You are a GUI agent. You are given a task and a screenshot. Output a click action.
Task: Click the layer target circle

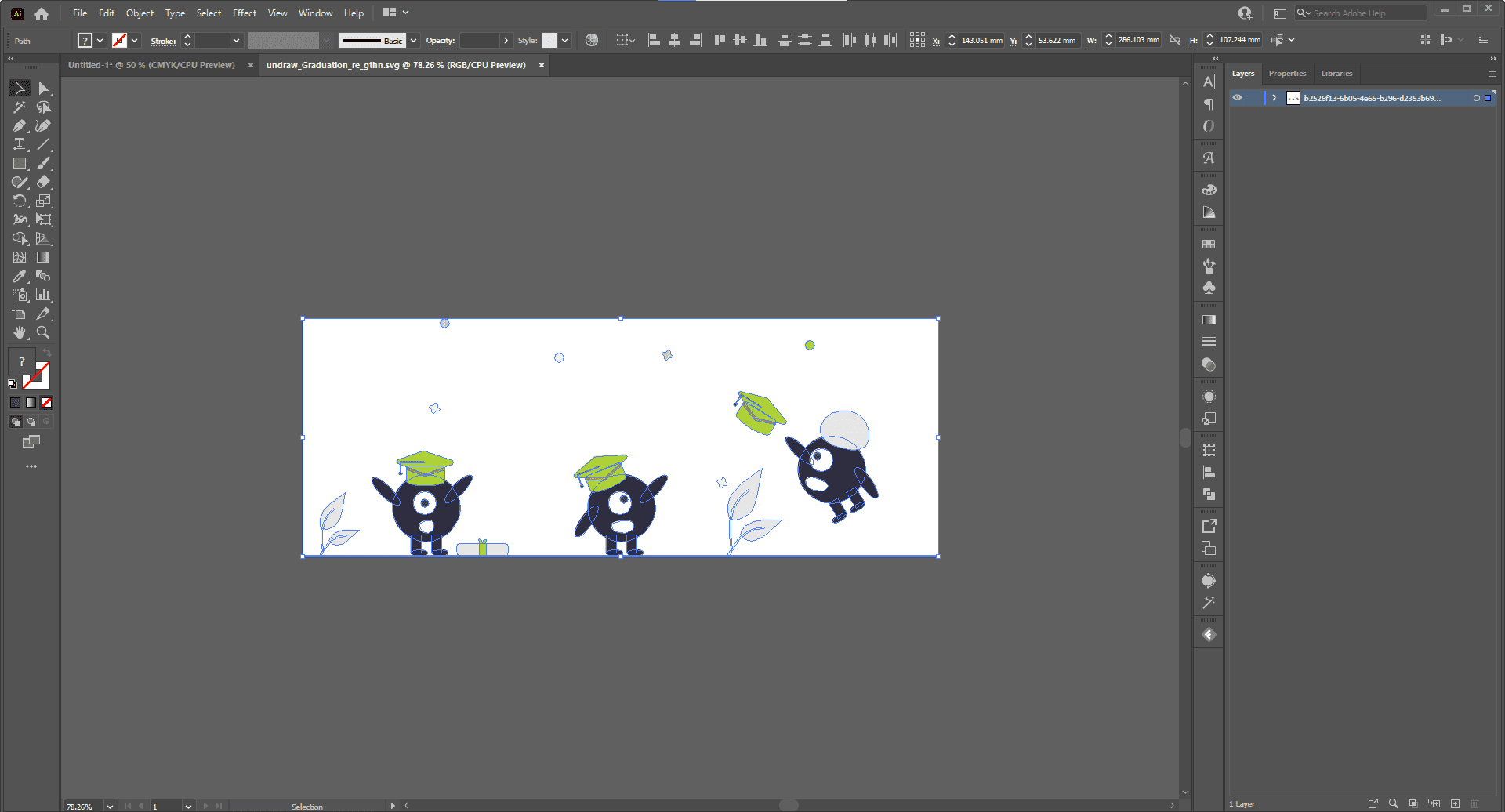pyautogui.click(x=1477, y=98)
